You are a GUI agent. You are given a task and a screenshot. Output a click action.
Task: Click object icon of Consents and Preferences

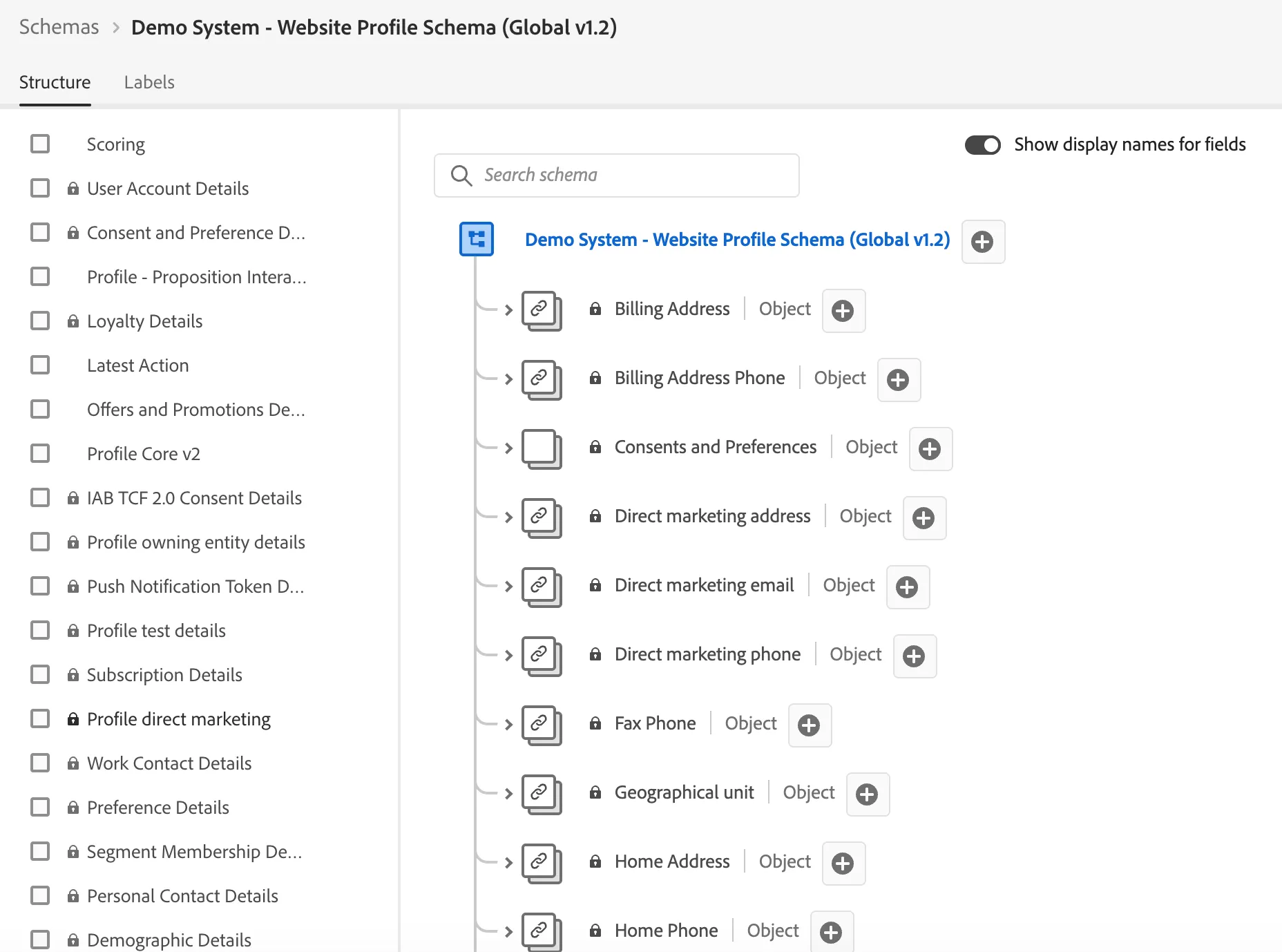[542, 448]
